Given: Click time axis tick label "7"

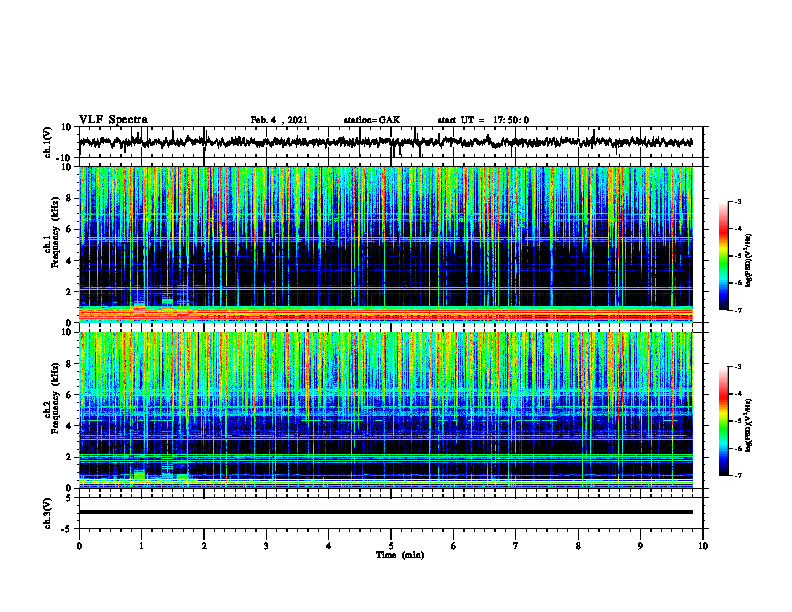Looking at the screenshot, I should pos(515,546).
